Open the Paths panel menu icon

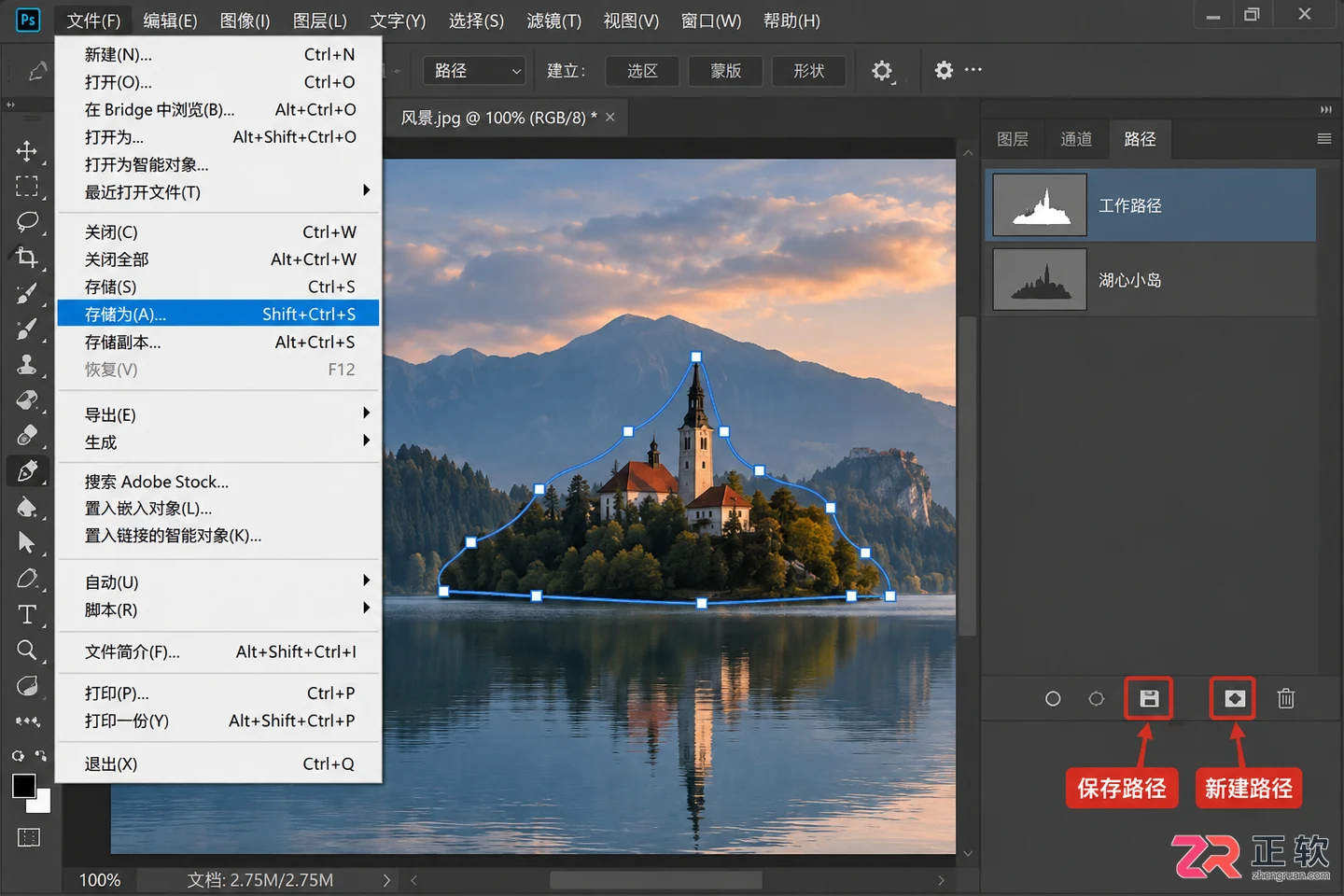pyautogui.click(x=1323, y=139)
